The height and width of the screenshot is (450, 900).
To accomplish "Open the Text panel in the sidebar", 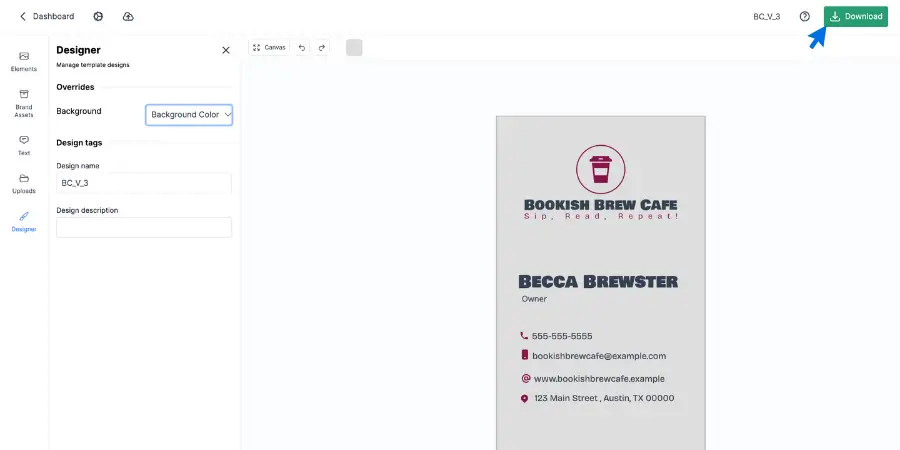I will pos(24,146).
